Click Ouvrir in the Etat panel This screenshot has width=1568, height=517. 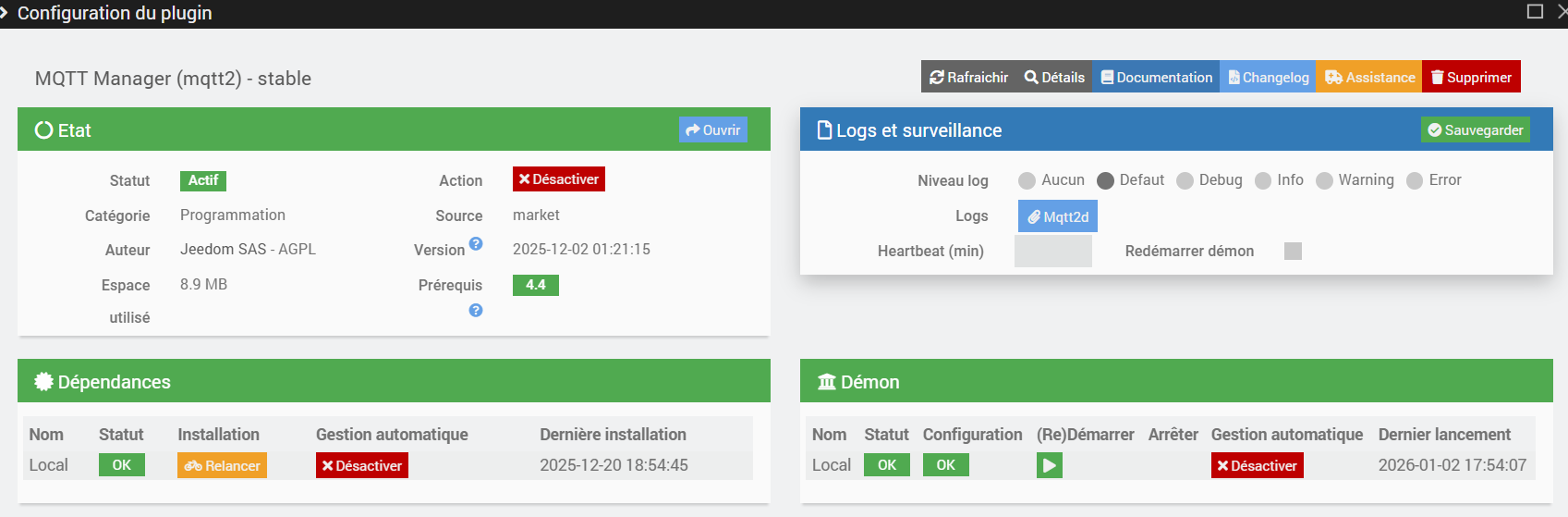point(712,129)
